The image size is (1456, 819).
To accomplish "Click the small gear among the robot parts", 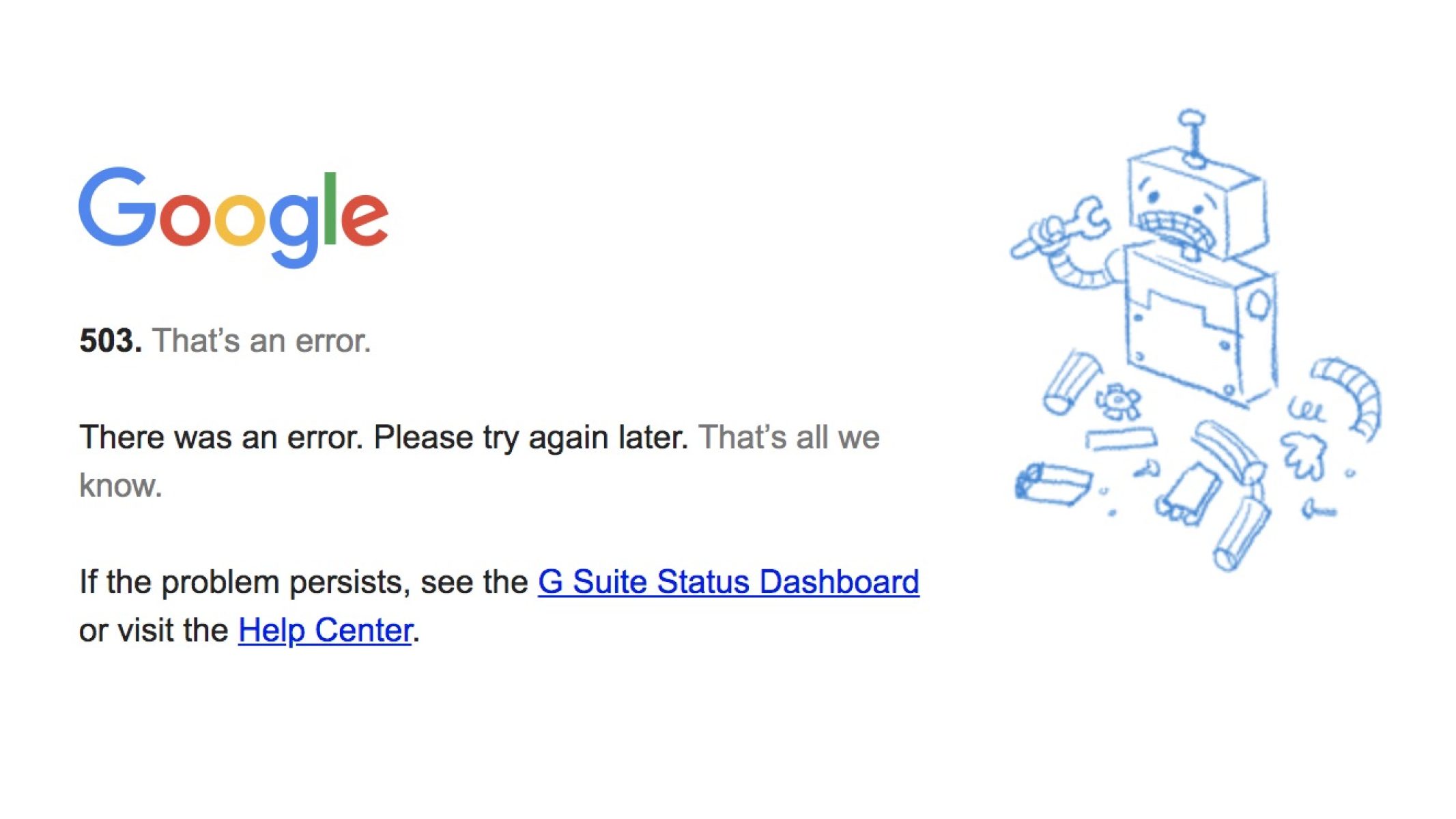I will click(1117, 401).
